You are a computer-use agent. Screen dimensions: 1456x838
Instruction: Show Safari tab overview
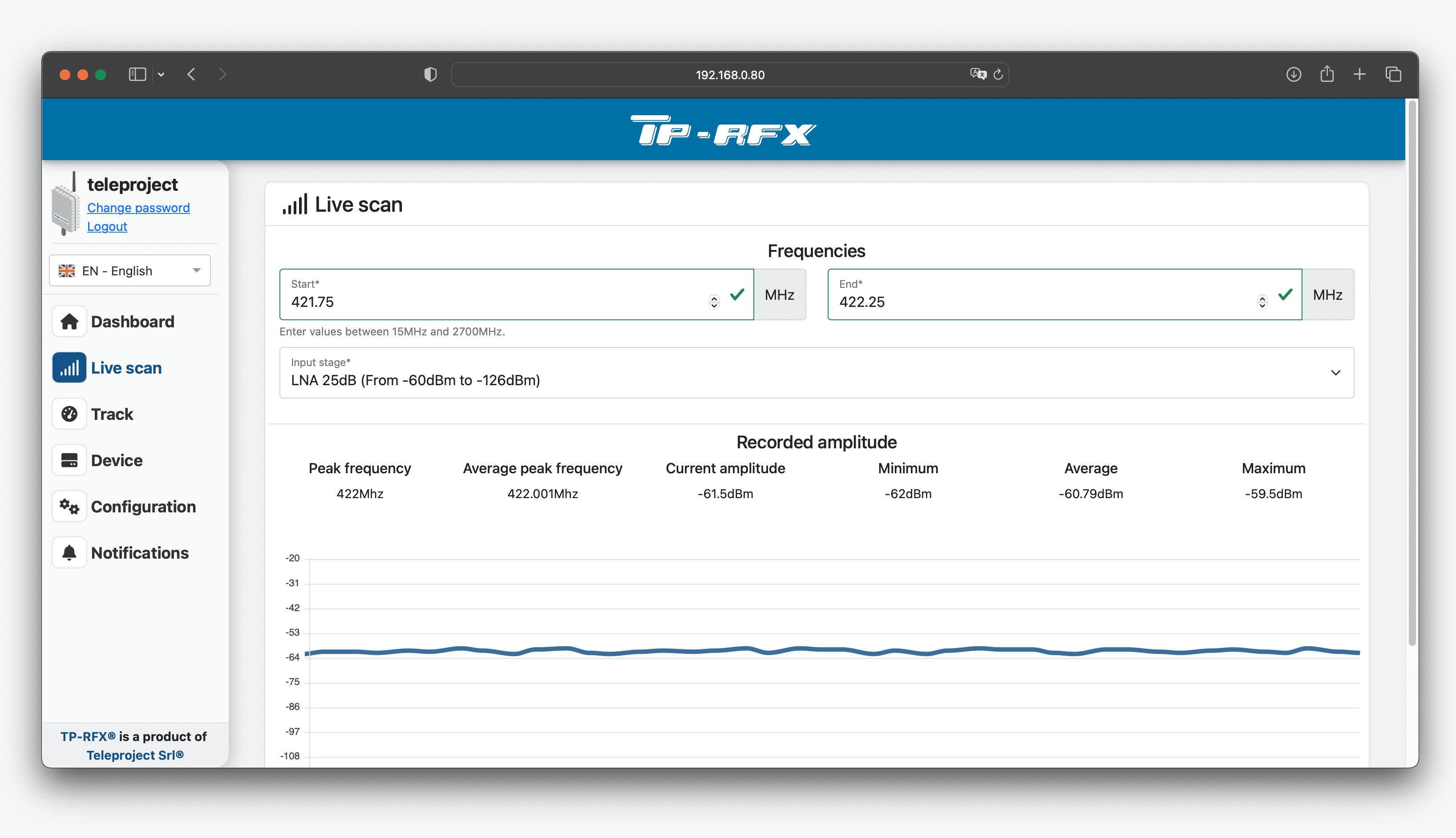coord(1393,74)
